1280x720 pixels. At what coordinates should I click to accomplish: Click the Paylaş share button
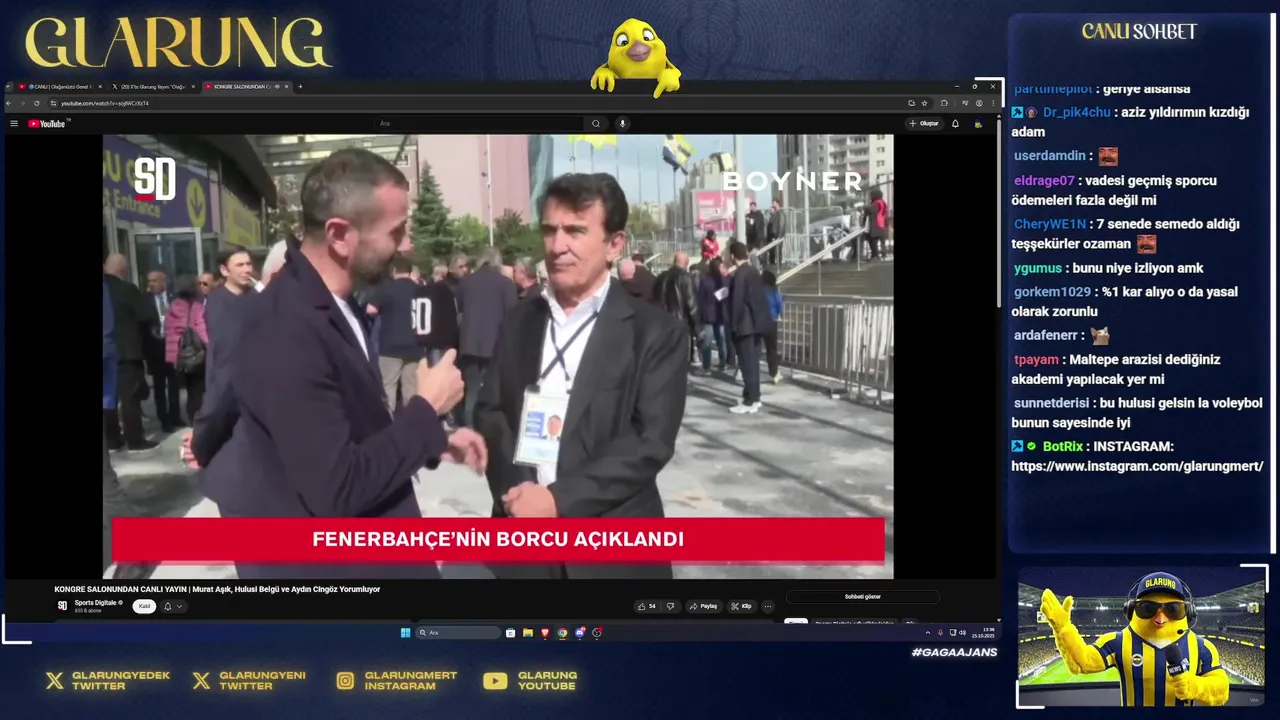click(703, 606)
